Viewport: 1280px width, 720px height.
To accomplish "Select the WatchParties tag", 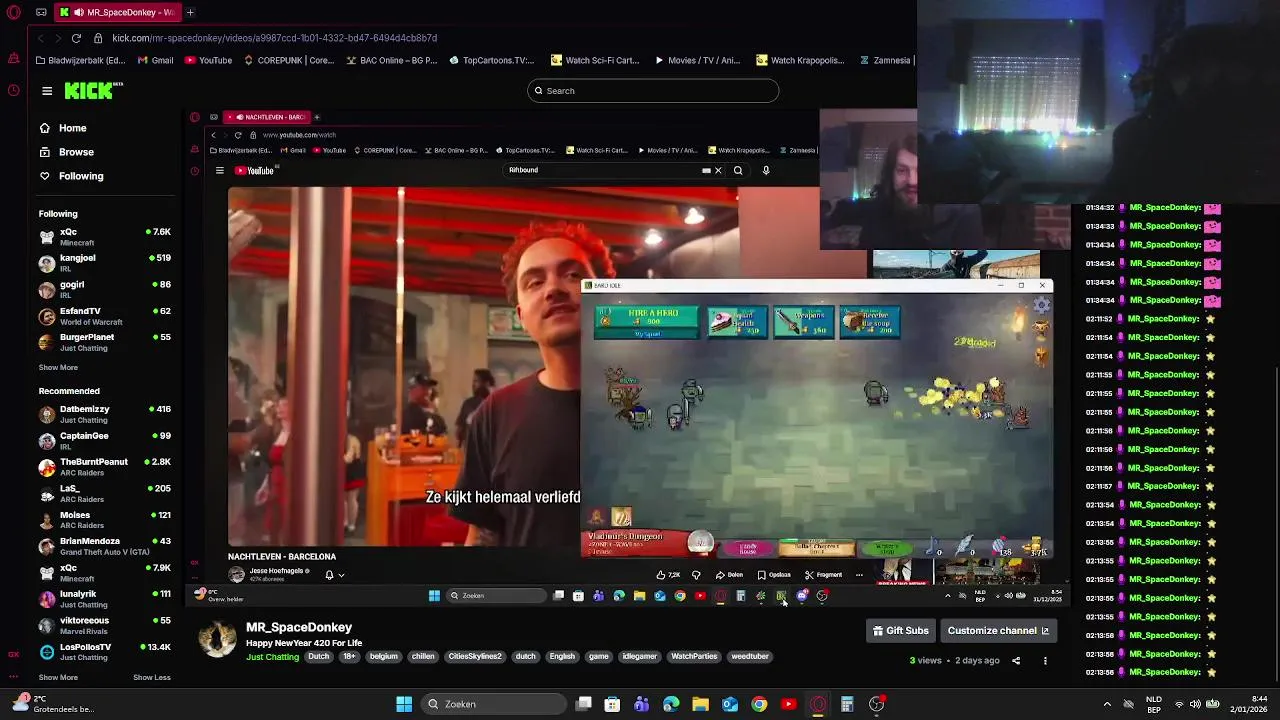I will 694,657.
